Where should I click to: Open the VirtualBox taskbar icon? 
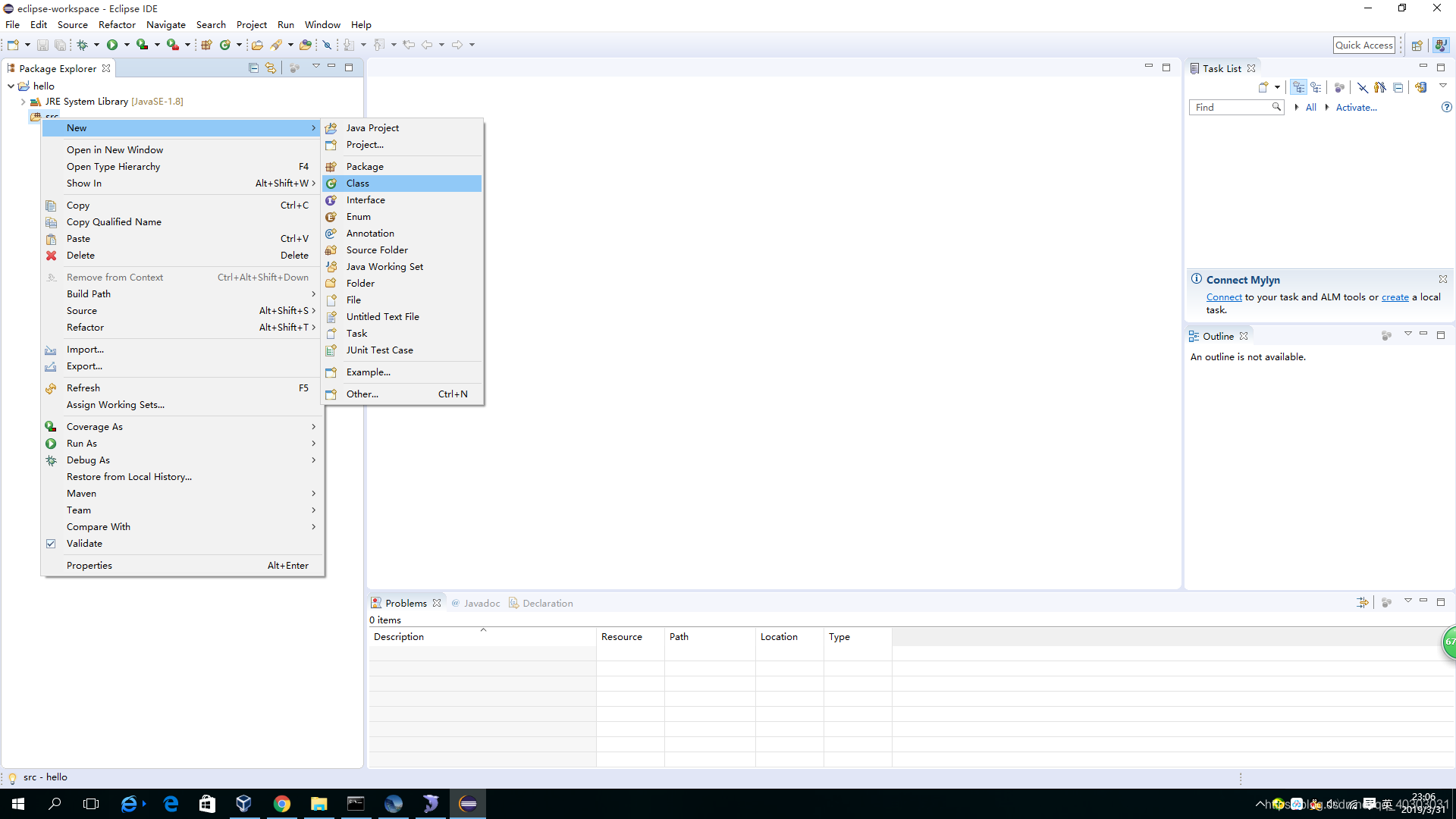point(244,804)
